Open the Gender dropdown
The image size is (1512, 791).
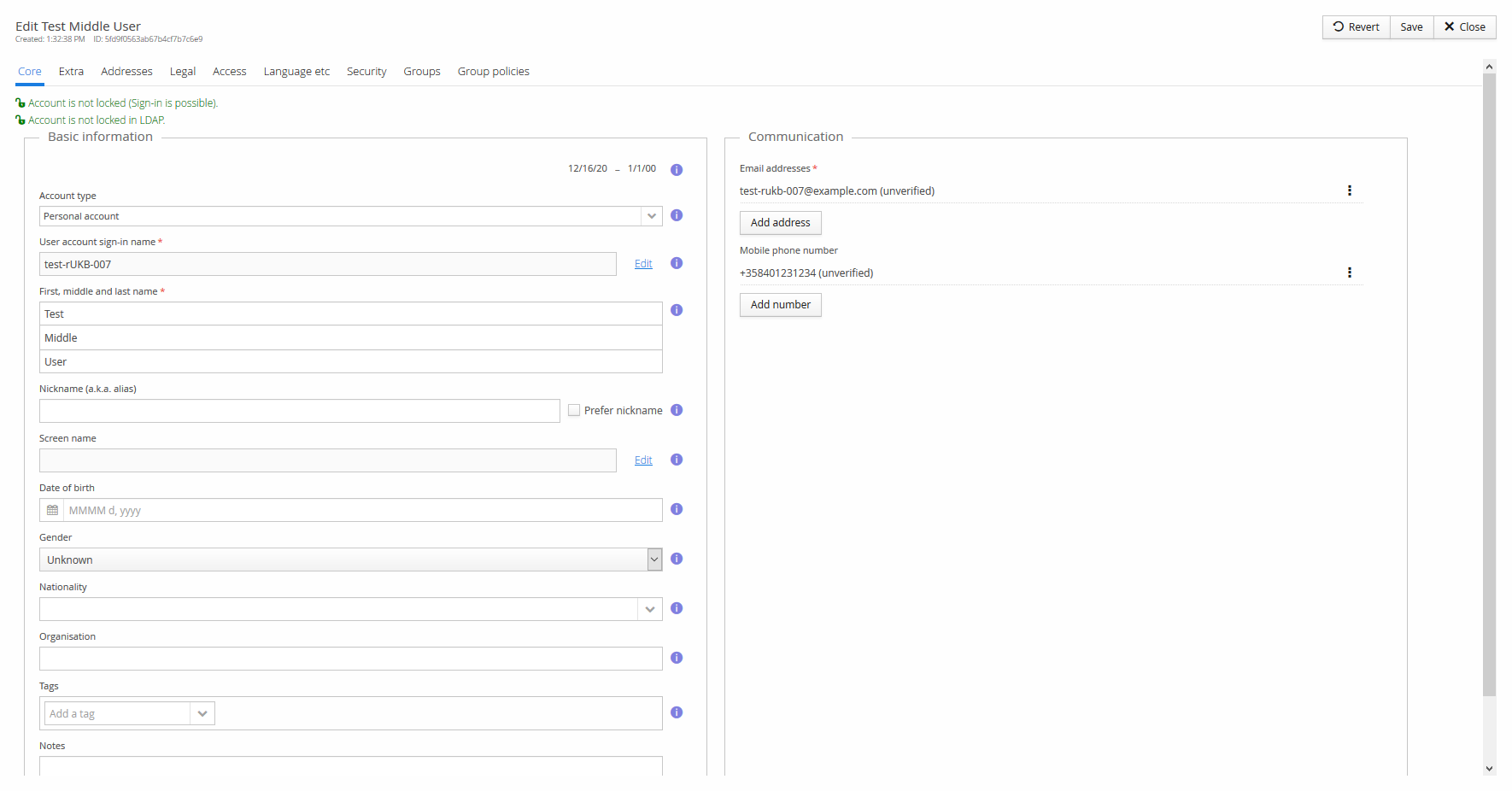tap(654, 560)
